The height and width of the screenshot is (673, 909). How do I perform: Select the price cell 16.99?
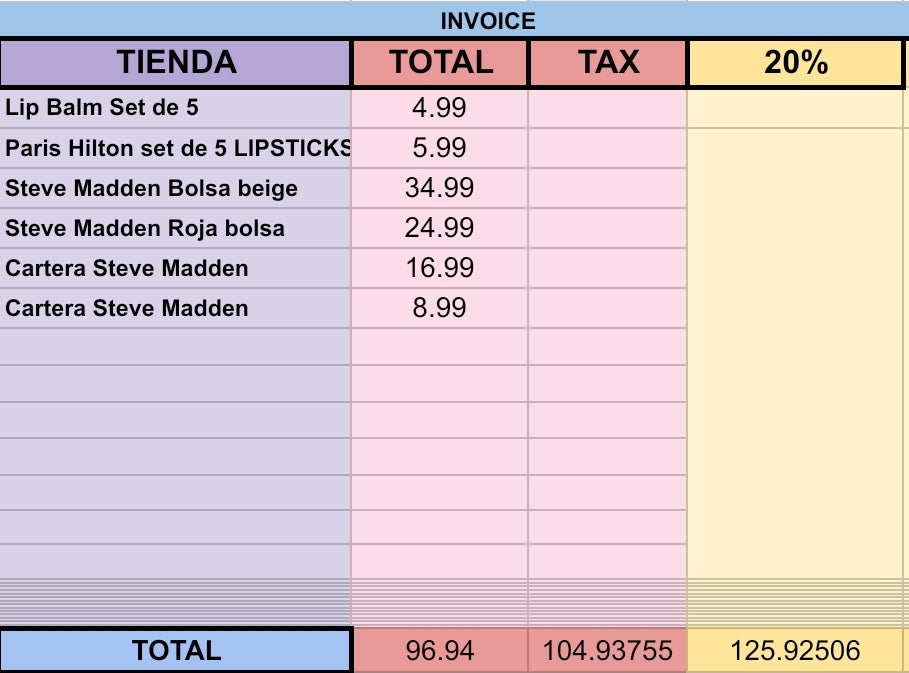[440, 268]
